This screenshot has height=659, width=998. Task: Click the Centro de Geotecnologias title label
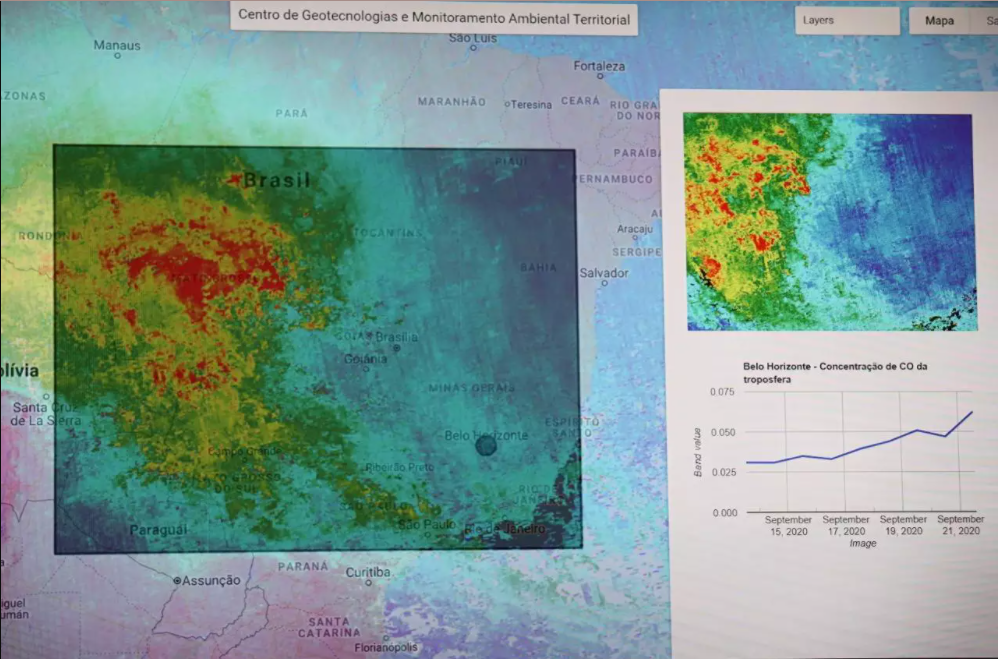[434, 17]
